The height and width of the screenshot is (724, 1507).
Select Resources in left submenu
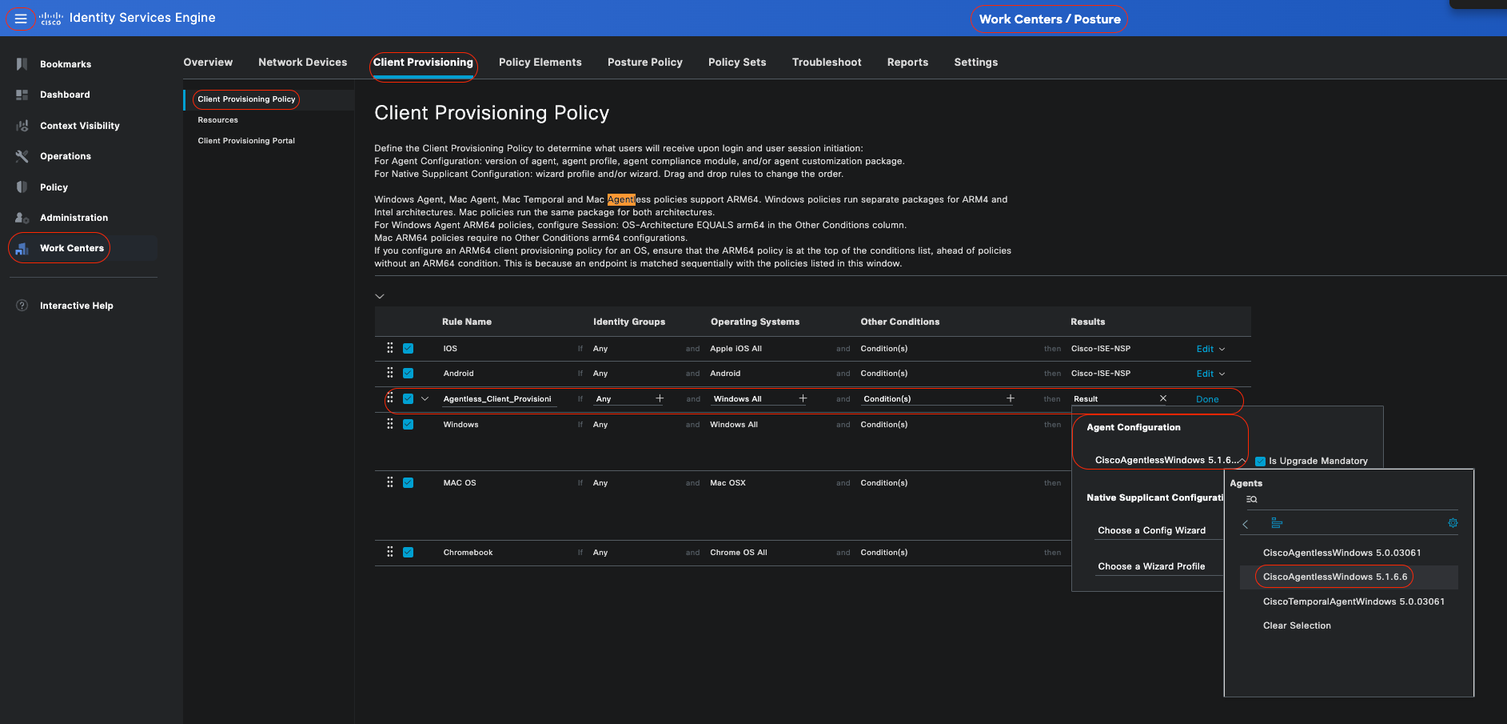click(218, 120)
